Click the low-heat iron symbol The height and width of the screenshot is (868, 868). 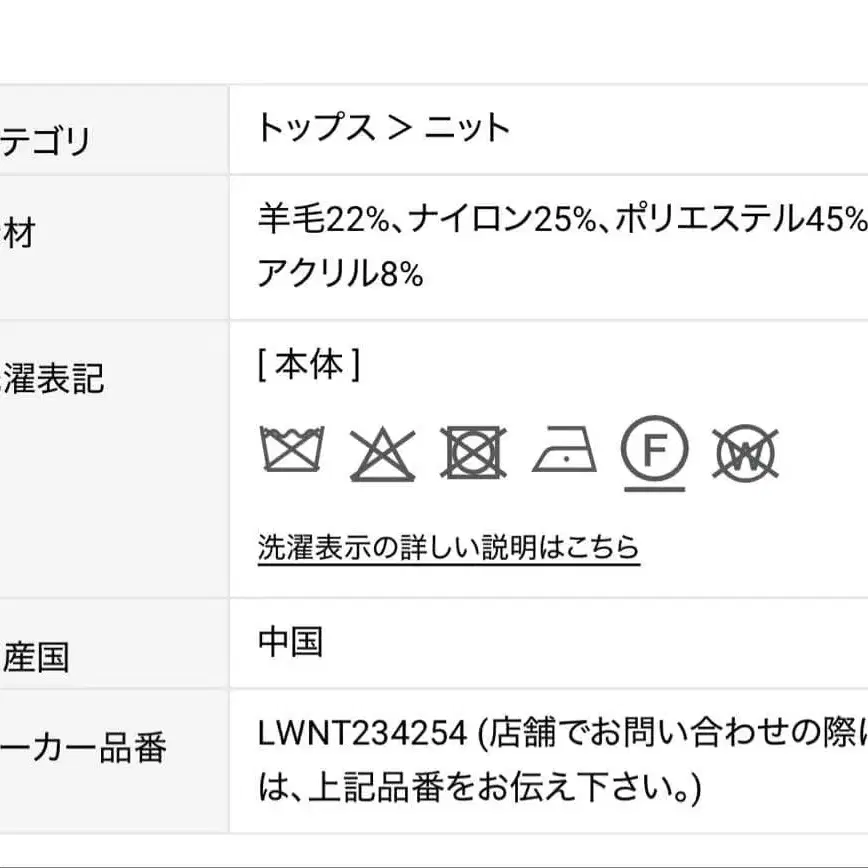pos(564,452)
